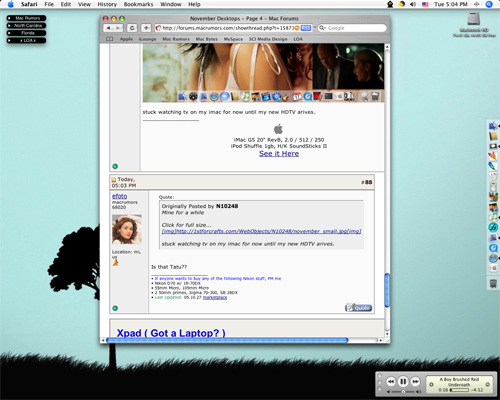Viewport: 500px width, 400px height.
Task: Open the Flash icon in the dock
Action: [493, 227]
